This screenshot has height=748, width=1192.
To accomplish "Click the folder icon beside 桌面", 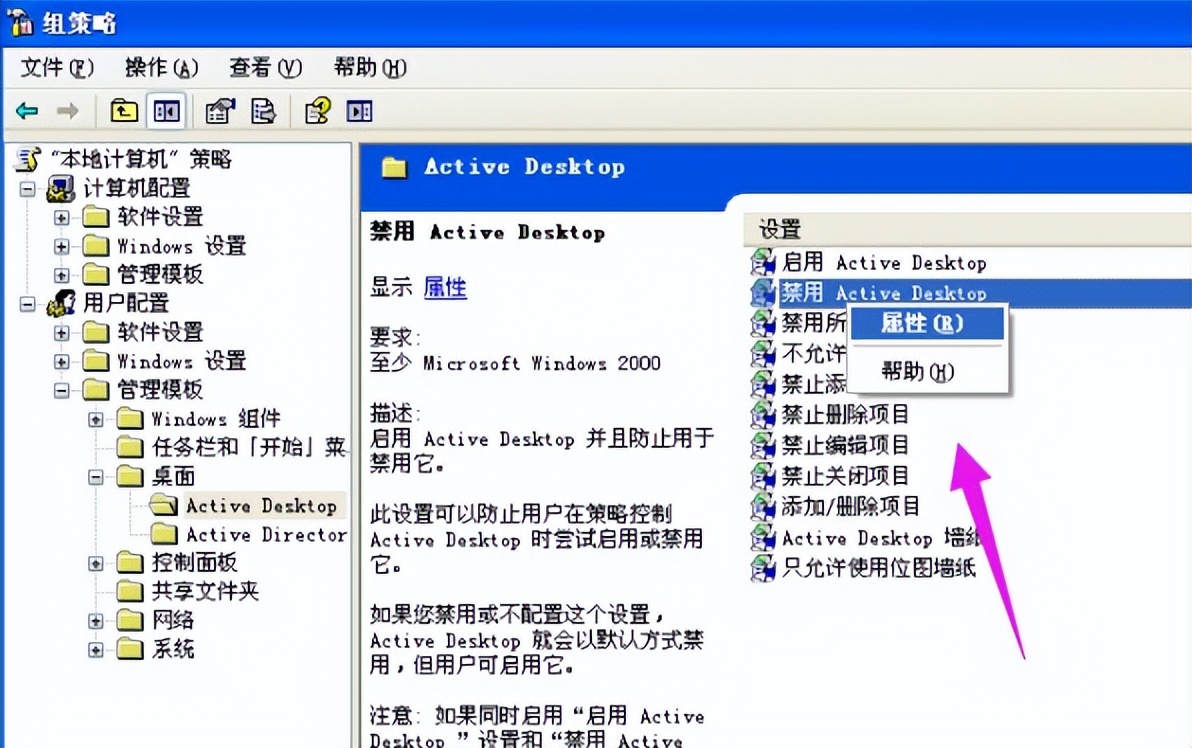I will coord(130,477).
